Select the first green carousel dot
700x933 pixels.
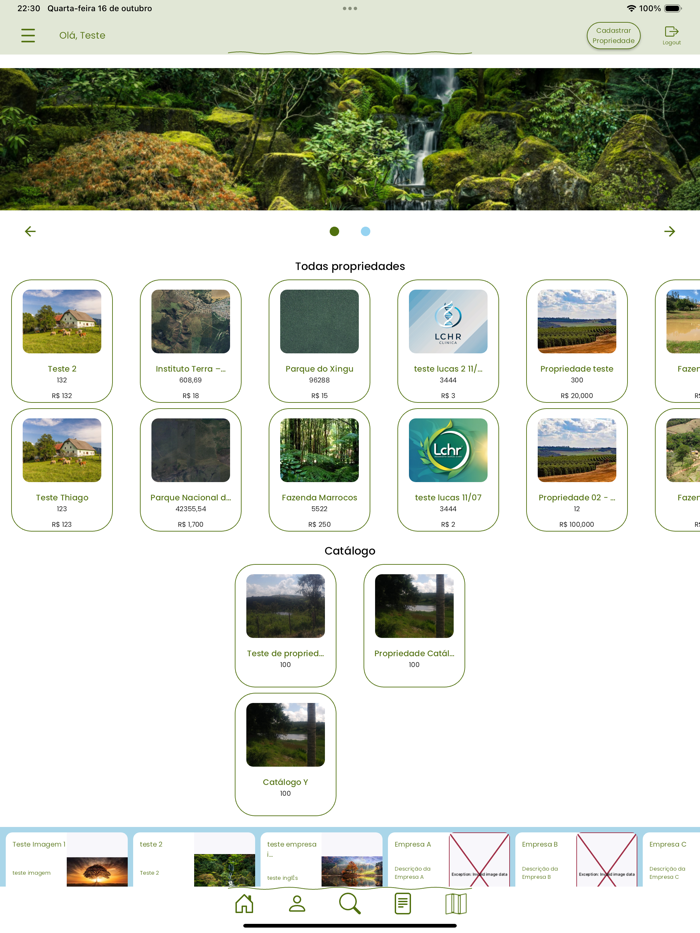tap(335, 231)
